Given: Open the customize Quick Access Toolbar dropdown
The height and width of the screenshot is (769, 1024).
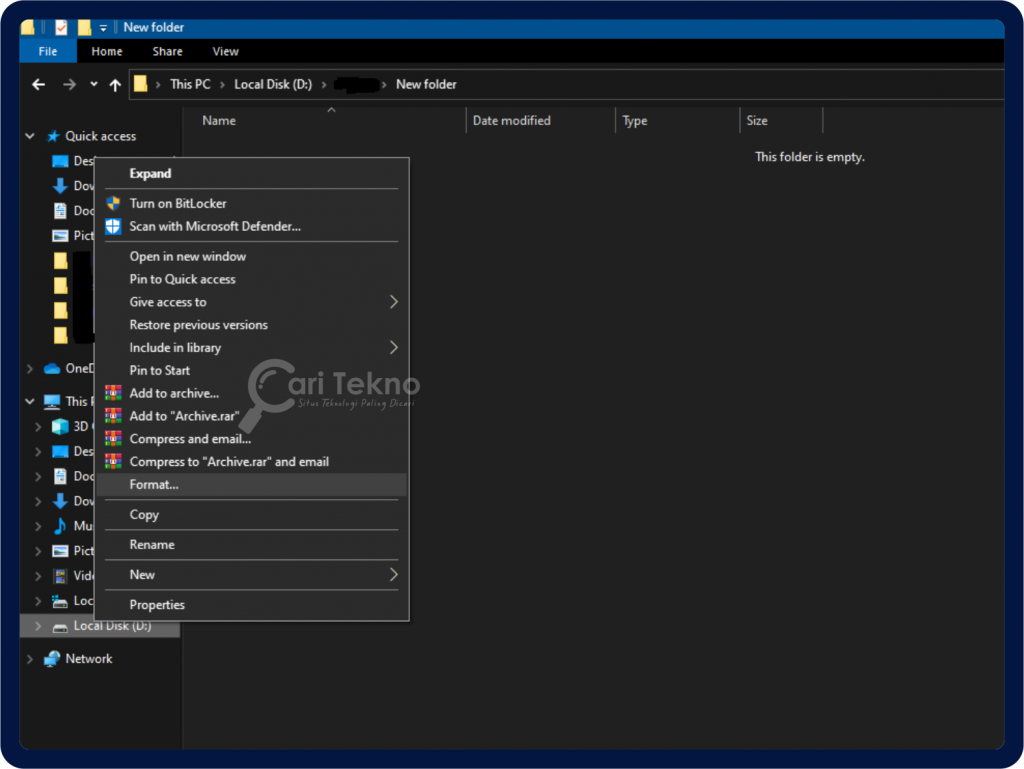Looking at the screenshot, I should pos(102,27).
